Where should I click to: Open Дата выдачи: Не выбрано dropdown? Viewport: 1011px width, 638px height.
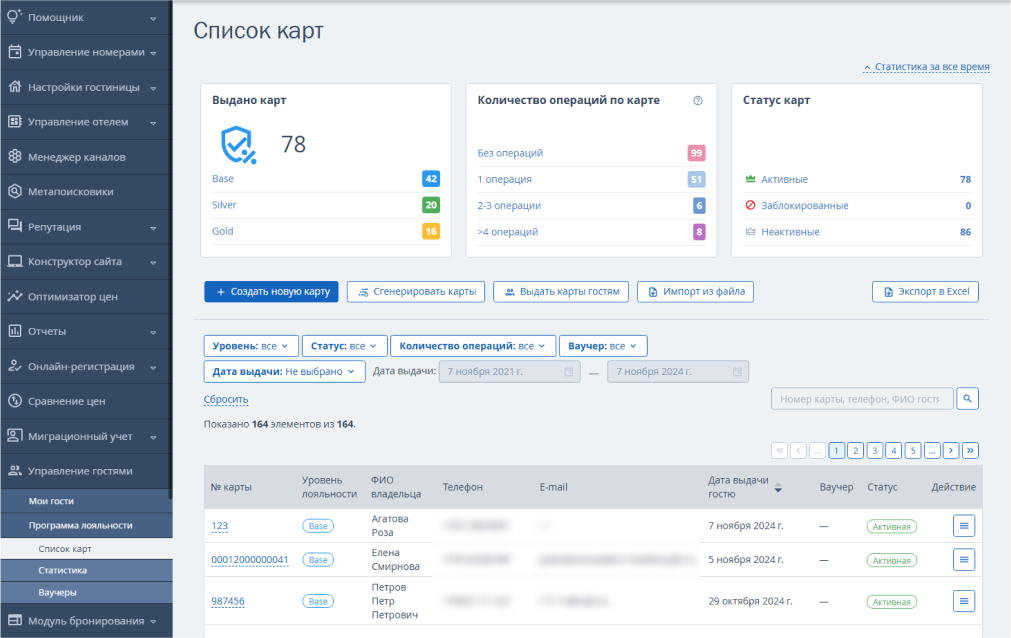click(x=284, y=372)
